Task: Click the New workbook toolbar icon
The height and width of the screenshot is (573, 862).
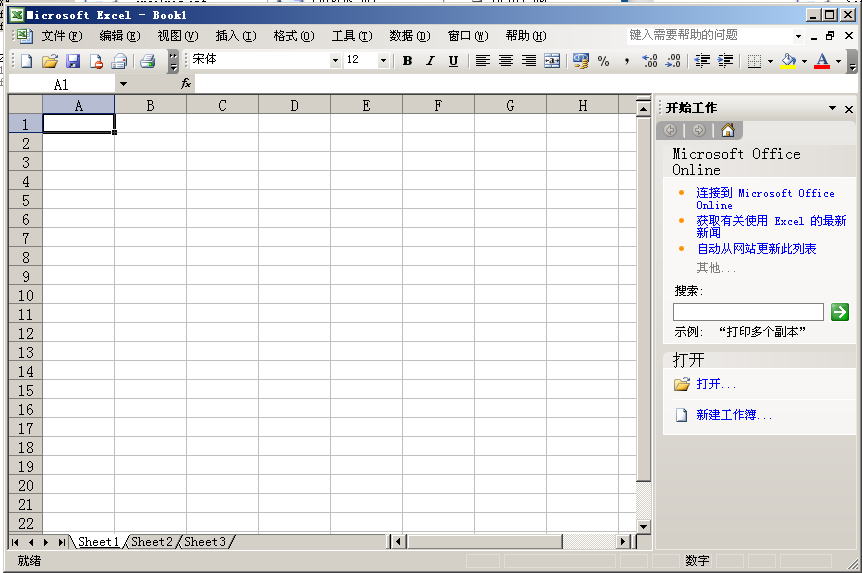Action: coord(26,61)
